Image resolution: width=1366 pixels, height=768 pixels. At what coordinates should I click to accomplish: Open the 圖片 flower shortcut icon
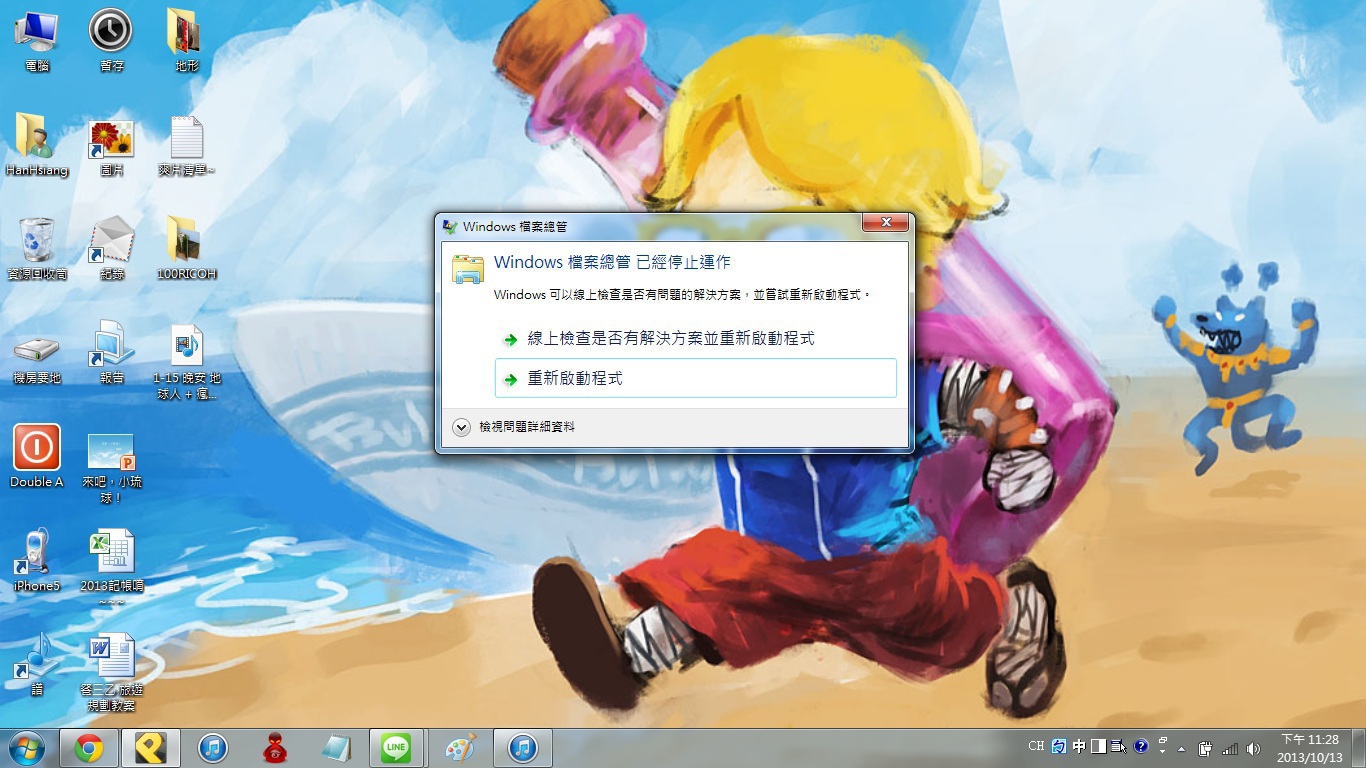click(x=111, y=144)
